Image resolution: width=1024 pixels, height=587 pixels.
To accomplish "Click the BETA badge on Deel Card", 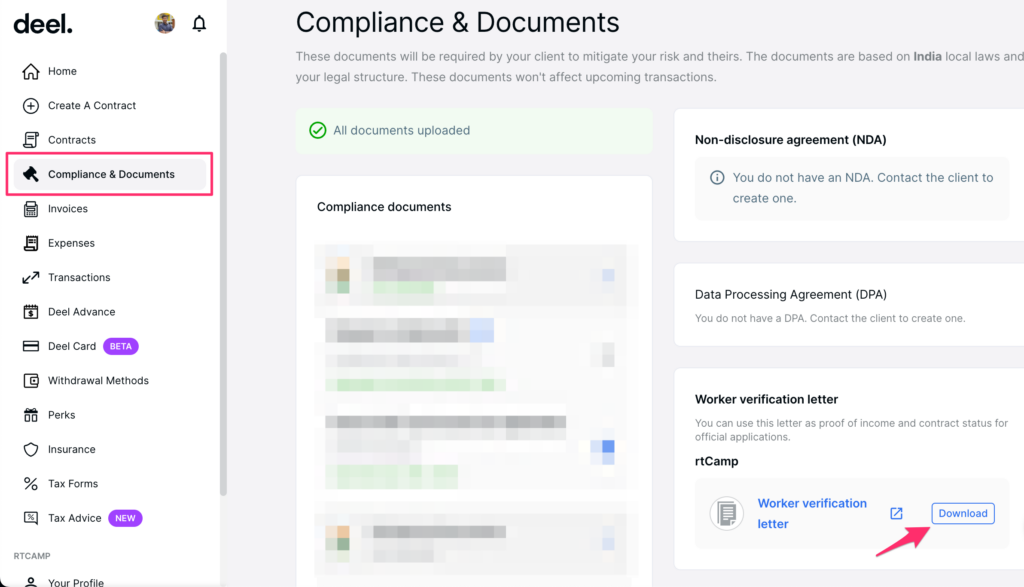I will coord(121,346).
